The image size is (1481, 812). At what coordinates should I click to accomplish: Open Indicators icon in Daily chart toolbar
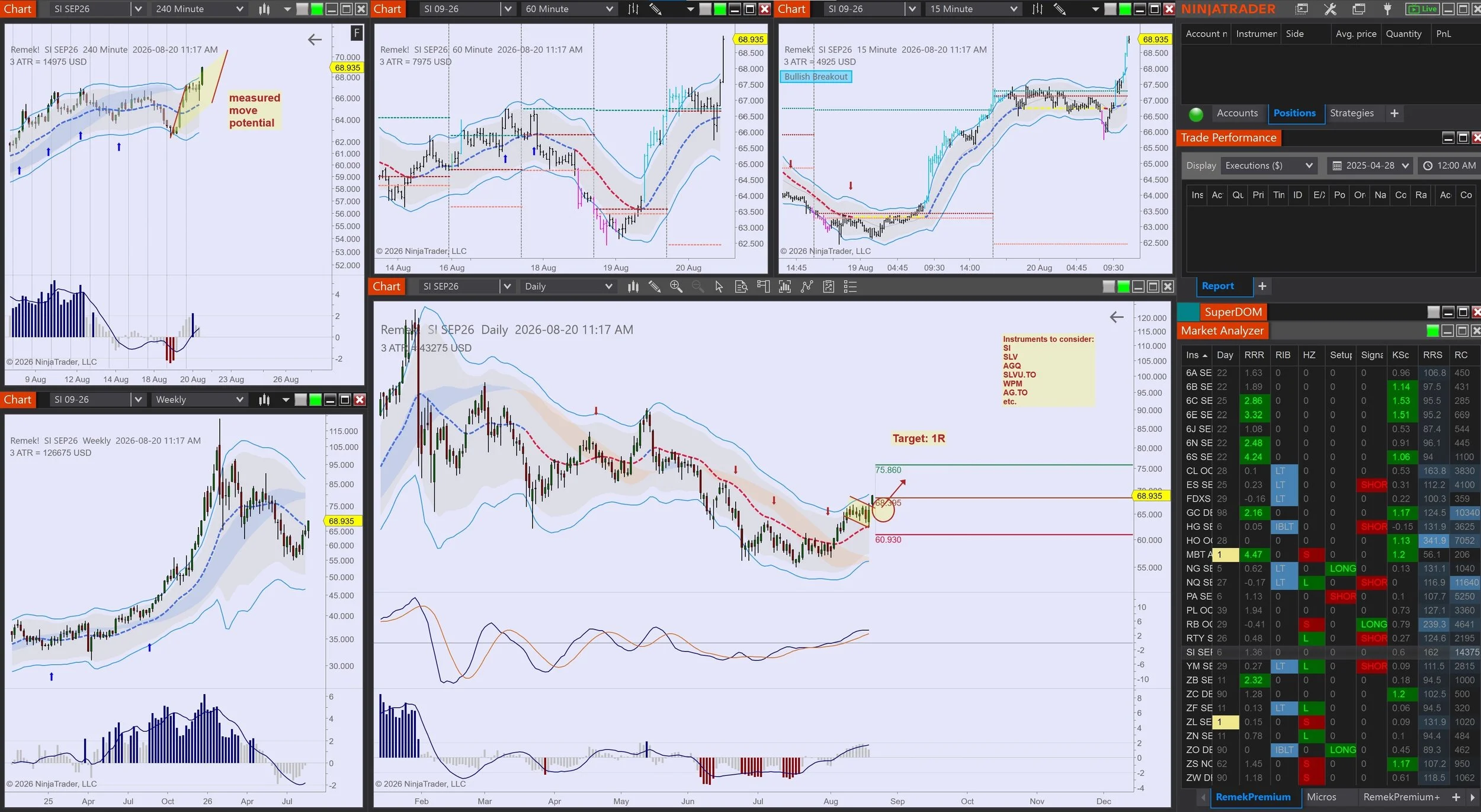click(785, 287)
